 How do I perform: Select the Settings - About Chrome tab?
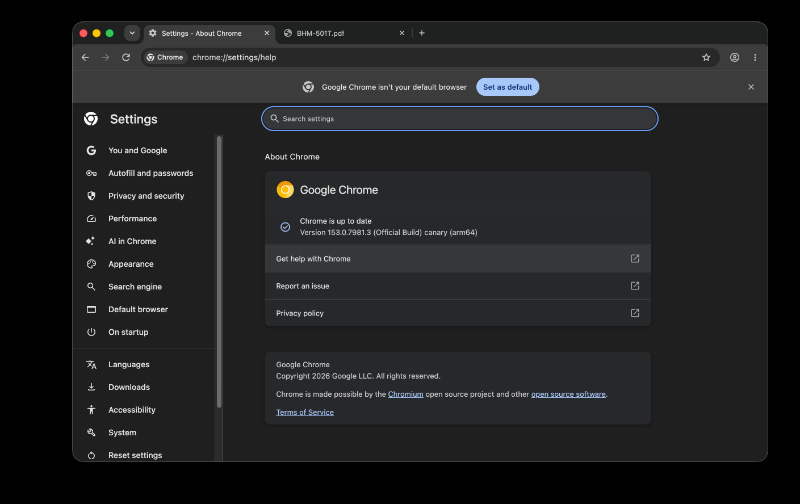click(x=209, y=33)
